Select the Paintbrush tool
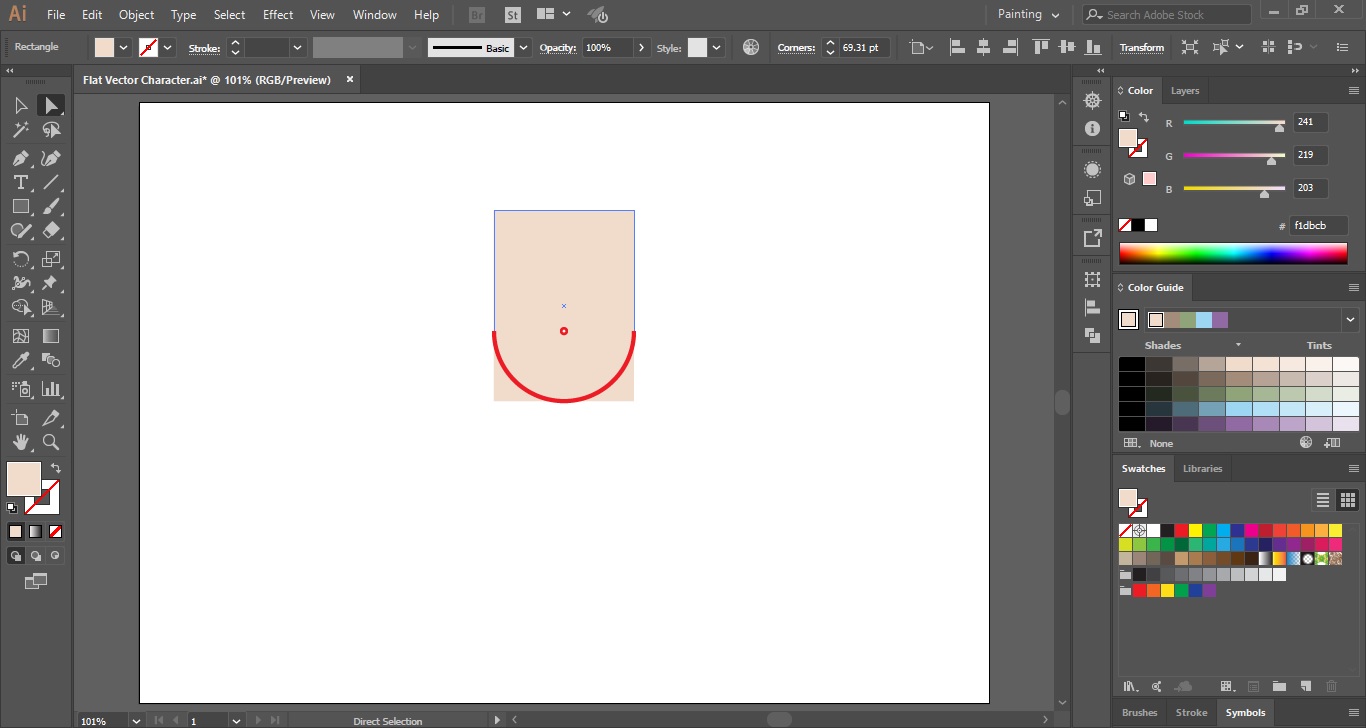The image size is (1366, 728). [x=50, y=206]
